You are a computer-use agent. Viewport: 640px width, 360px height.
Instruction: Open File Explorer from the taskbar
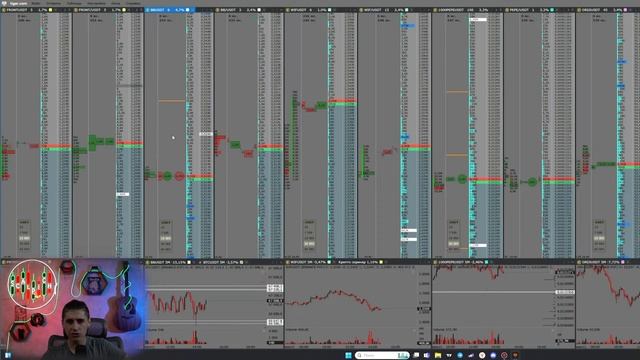click(438, 356)
